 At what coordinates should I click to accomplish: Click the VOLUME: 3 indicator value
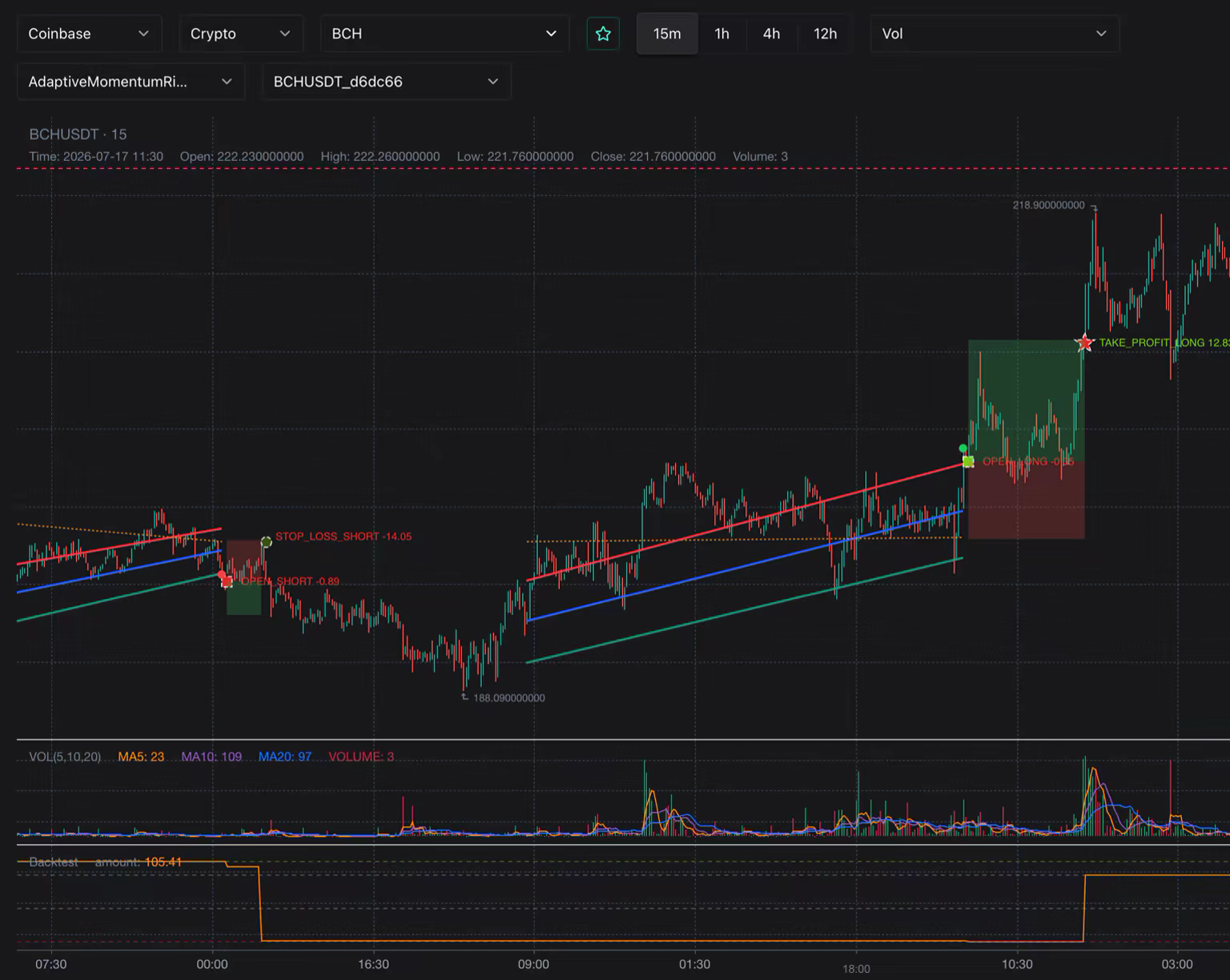pyautogui.click(x=361, y=757)
